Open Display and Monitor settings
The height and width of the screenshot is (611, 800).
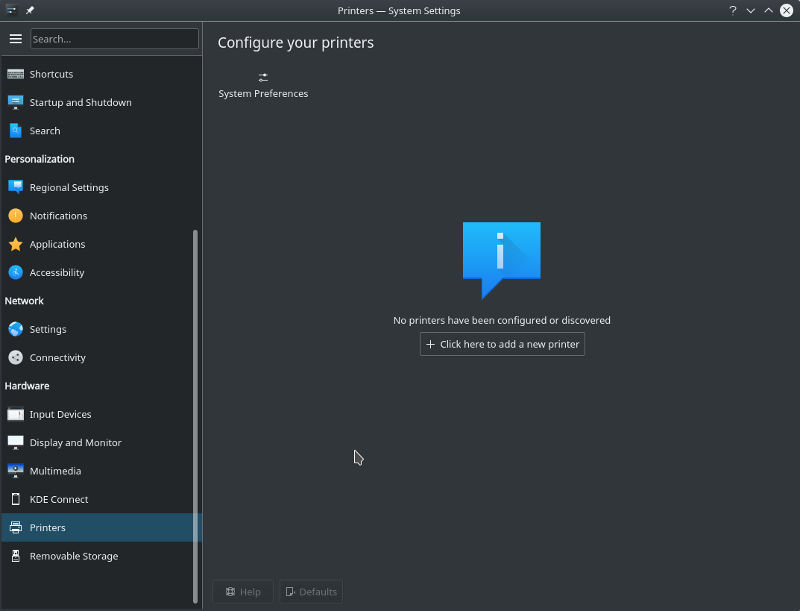pyautogui.click(x=15, y=442)
